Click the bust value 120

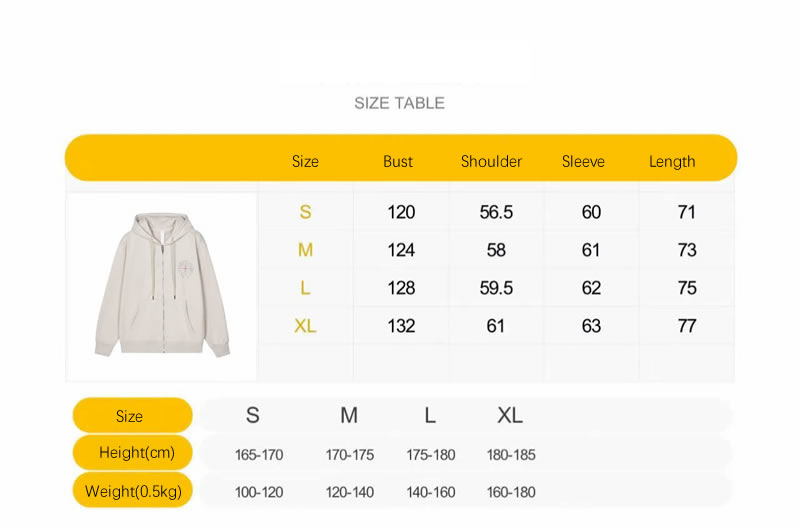coord(401,212)
